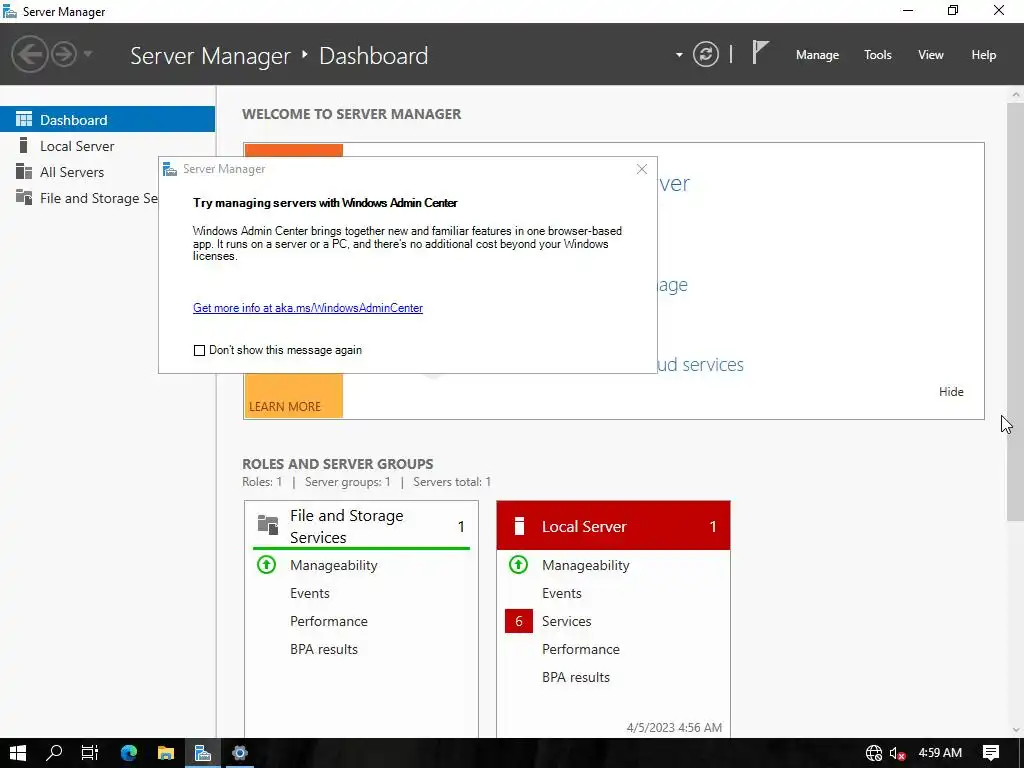Open Performance under File and Storage Services
Image resolution: width=1024 pixels, height=768 pixels.
pos(328,621)
